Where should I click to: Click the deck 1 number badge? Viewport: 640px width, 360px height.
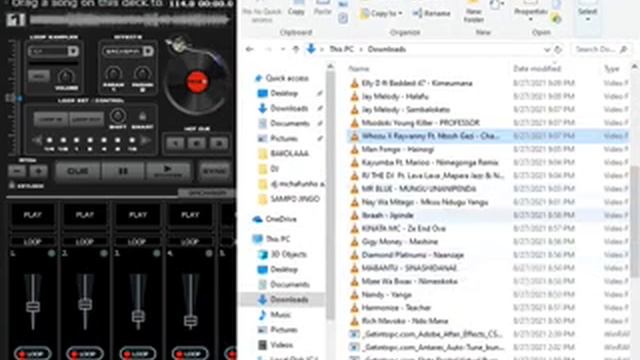(16, 20)
